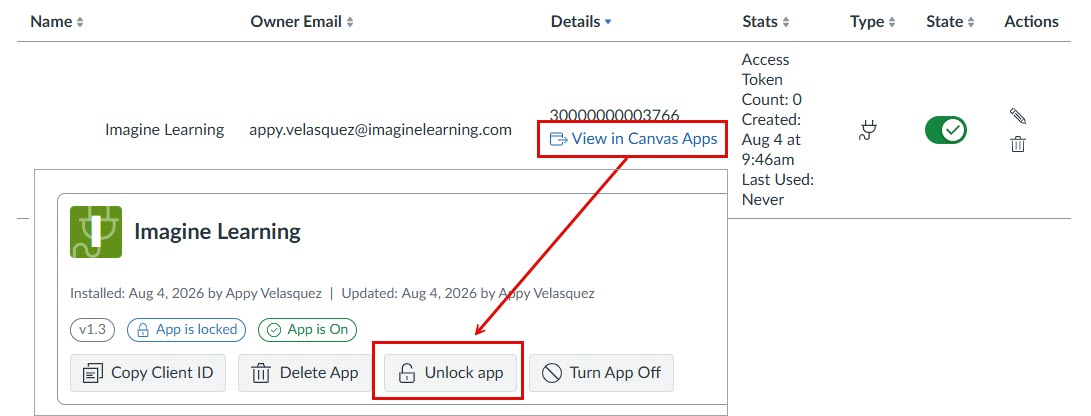Sort by State column header
Viewport: 1091px width, 416px height.
click(950, 22)
